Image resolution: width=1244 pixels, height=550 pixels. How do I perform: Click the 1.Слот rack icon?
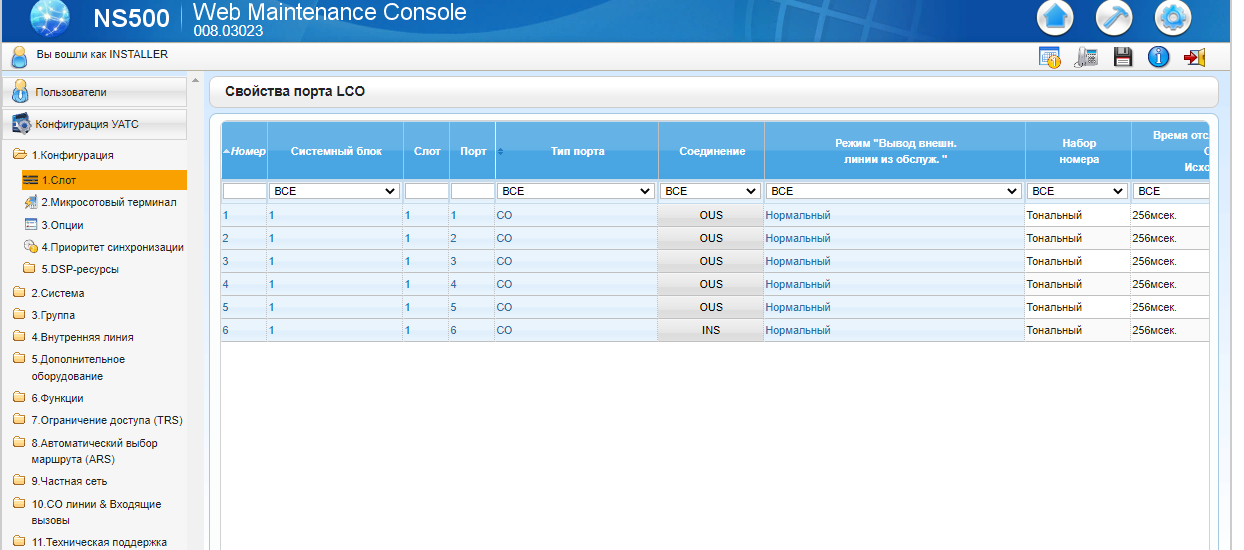[x=30, y=180]
